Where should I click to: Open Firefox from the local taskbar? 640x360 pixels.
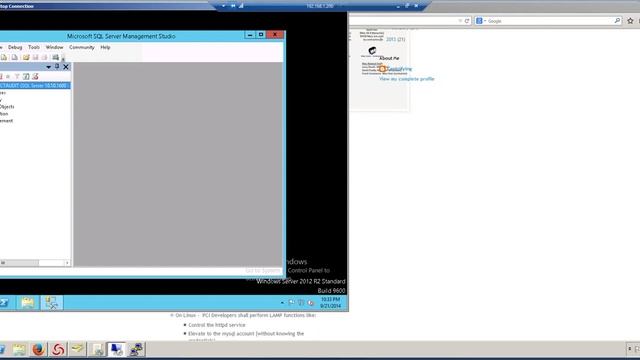(x=38, y=349)
